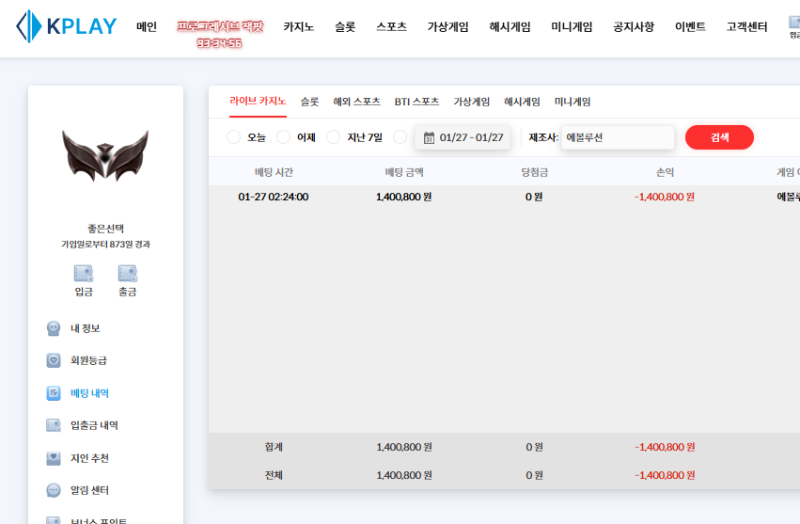Open 고객센터 in the top navigation
The height and width of the screenshot is (524, 800).
[747, 27]
